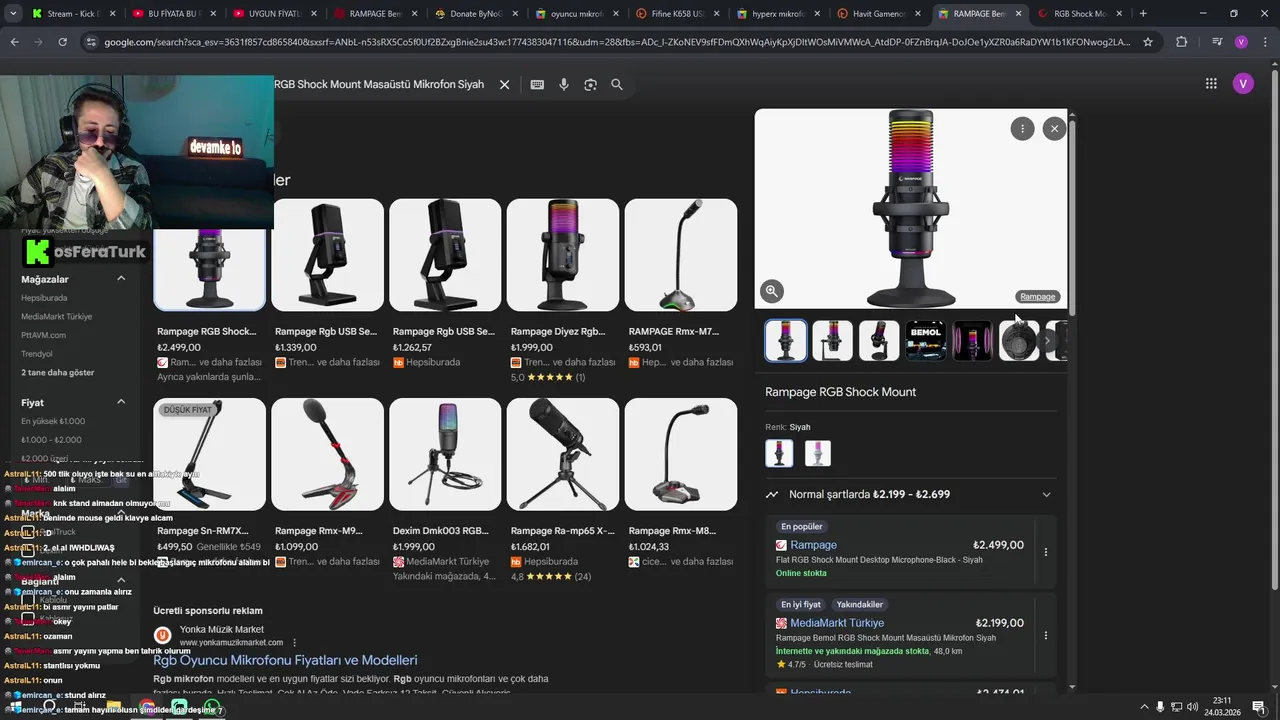Open Google Lens image search
Screen dimensions: 1280x720
590,85
